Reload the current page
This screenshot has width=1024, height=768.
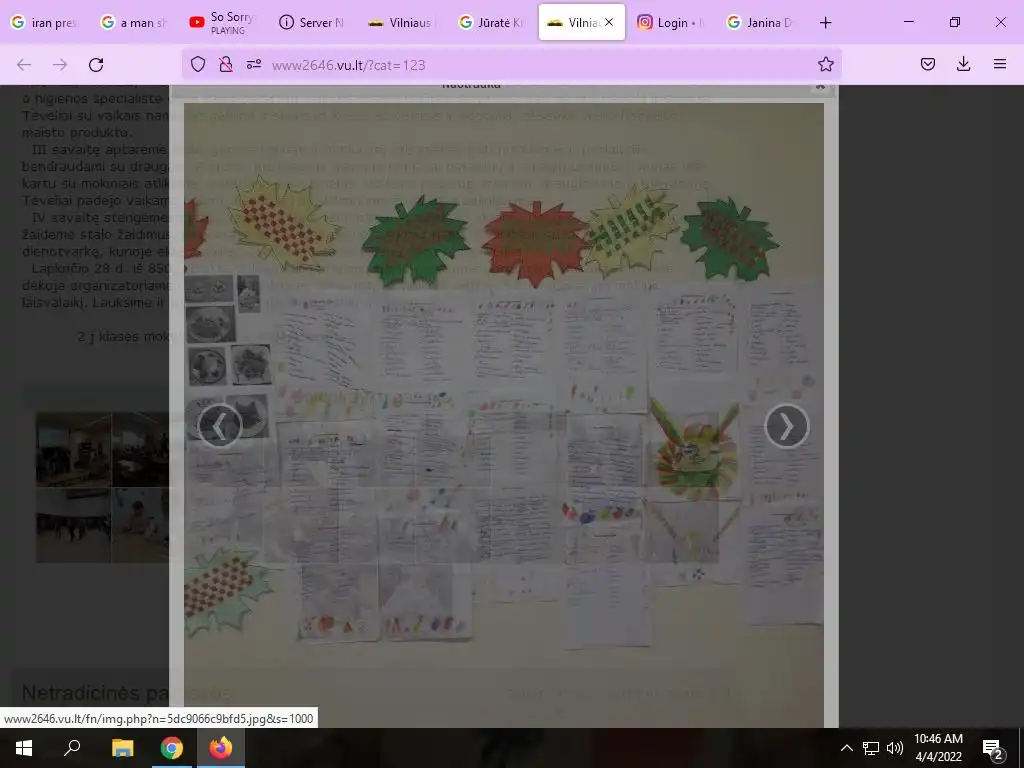coord(96,65)
